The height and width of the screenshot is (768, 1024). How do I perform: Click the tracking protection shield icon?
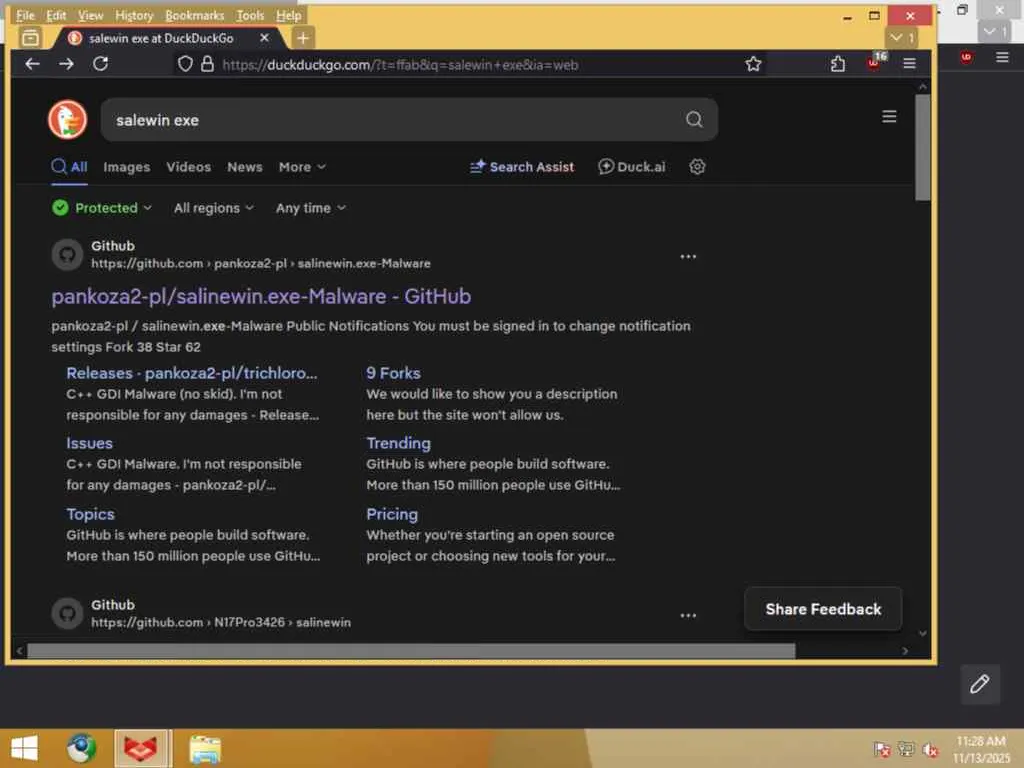pyautogui.click(x=185, y=64)
